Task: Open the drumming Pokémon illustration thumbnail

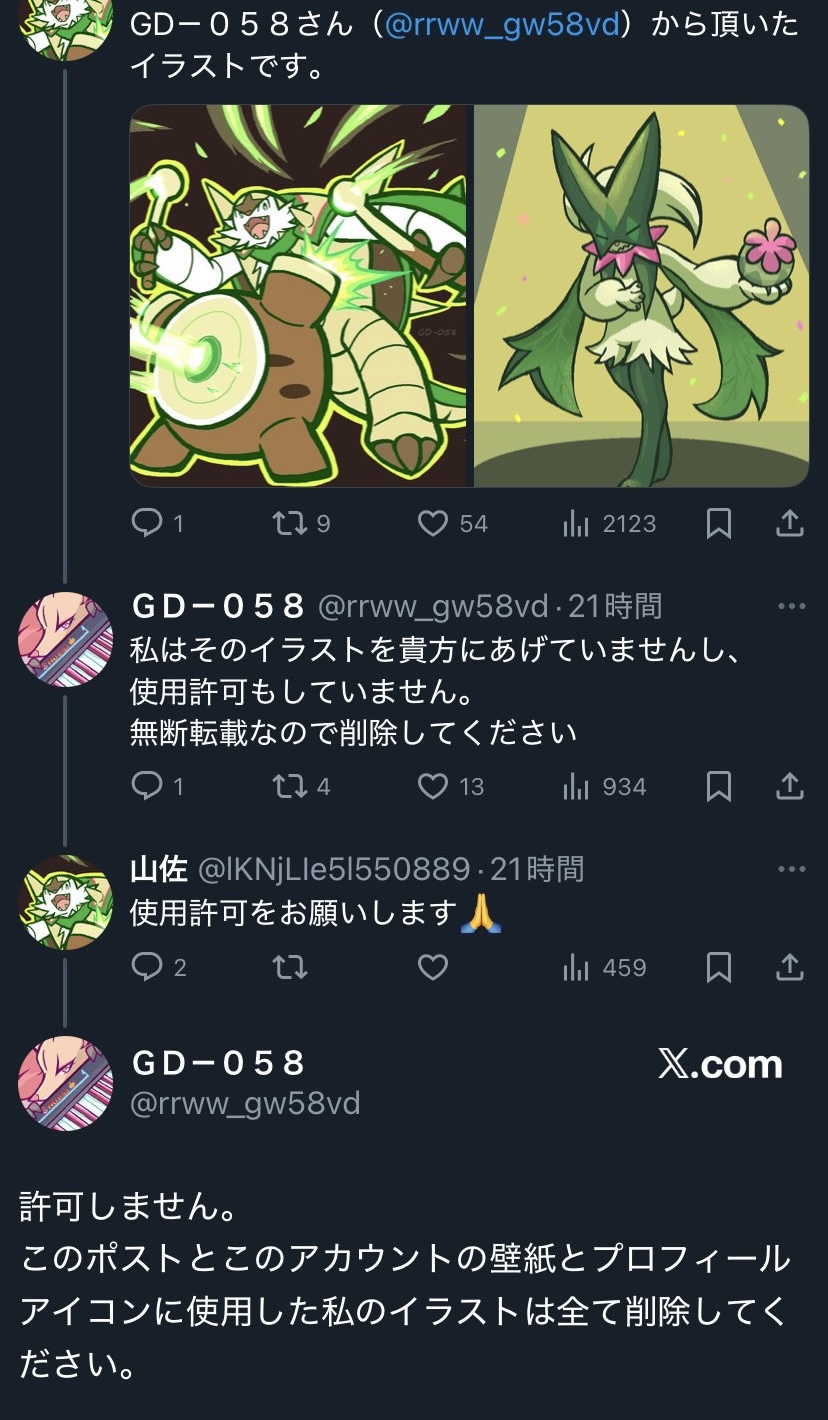Action: coord(299,296)
